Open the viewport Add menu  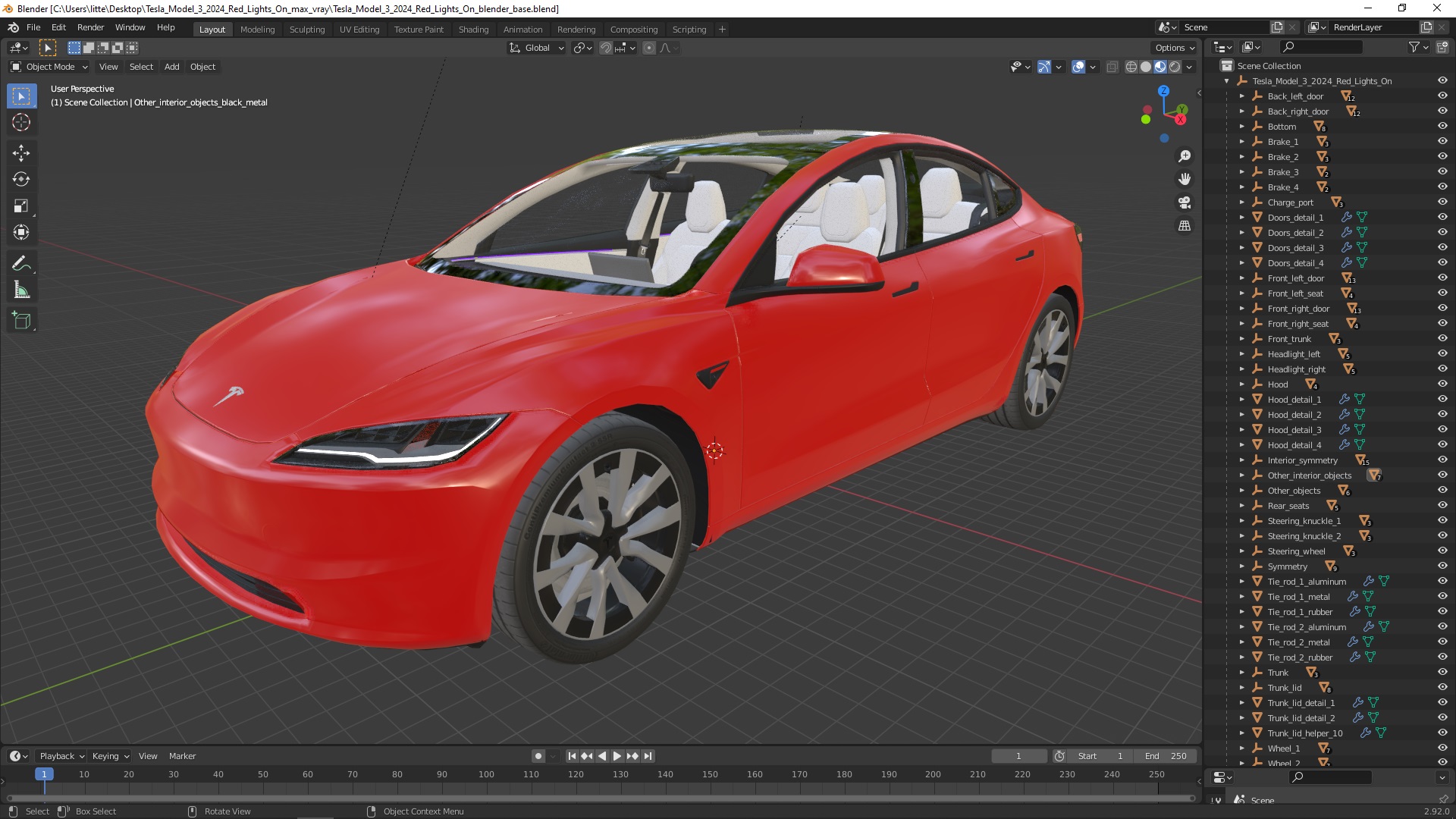pos(172,67)
